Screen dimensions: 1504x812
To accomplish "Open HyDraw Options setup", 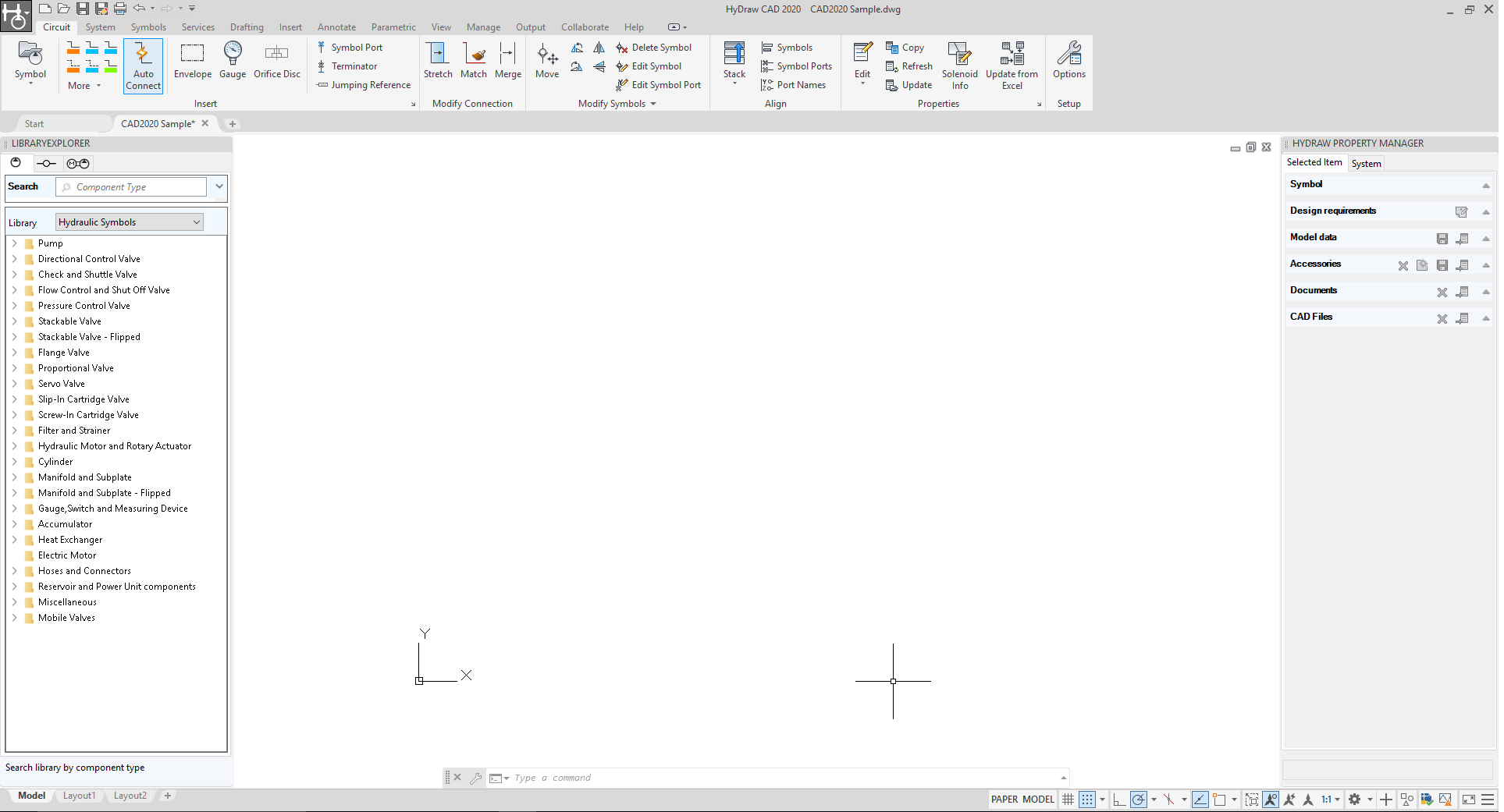I will pos(1068,60).
